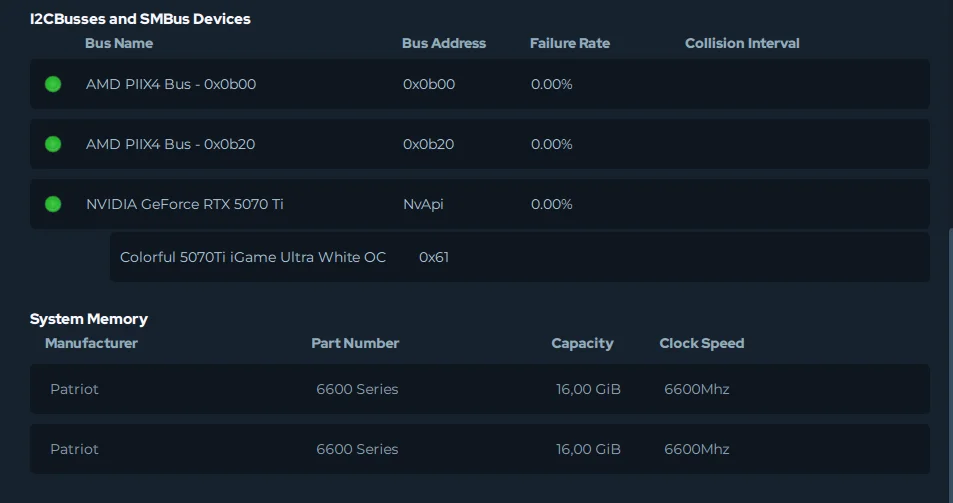Click the Part Number column header
This screenshot has width=953, height=503.
[355, 343]
